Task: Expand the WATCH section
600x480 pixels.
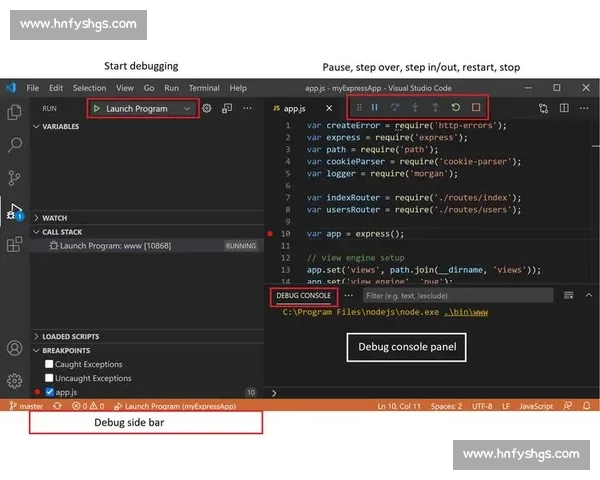Action: [51, 218]
